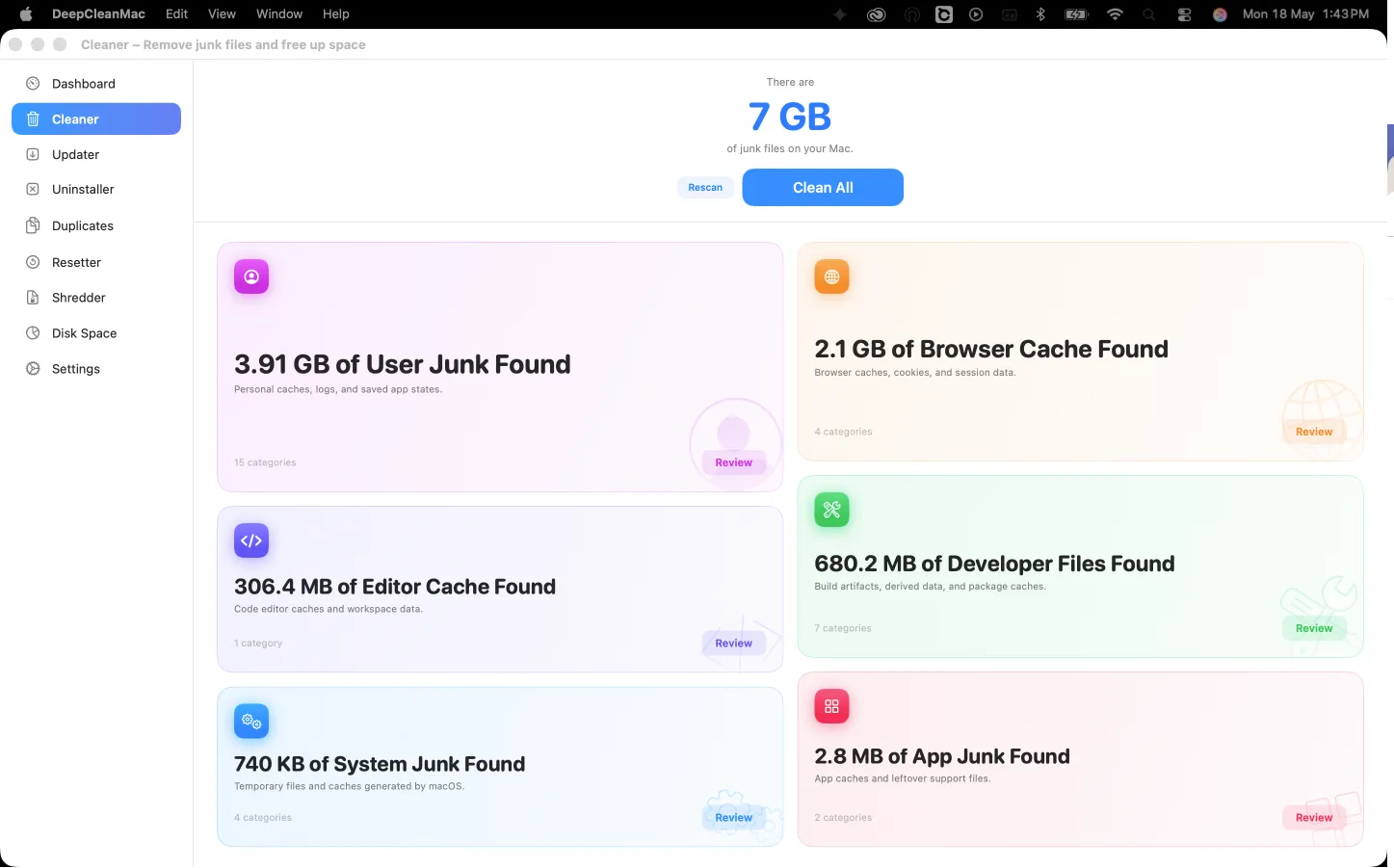Open the Wi-Fi menu in menu bar
1394x868 pixels.
[1115, 14]
